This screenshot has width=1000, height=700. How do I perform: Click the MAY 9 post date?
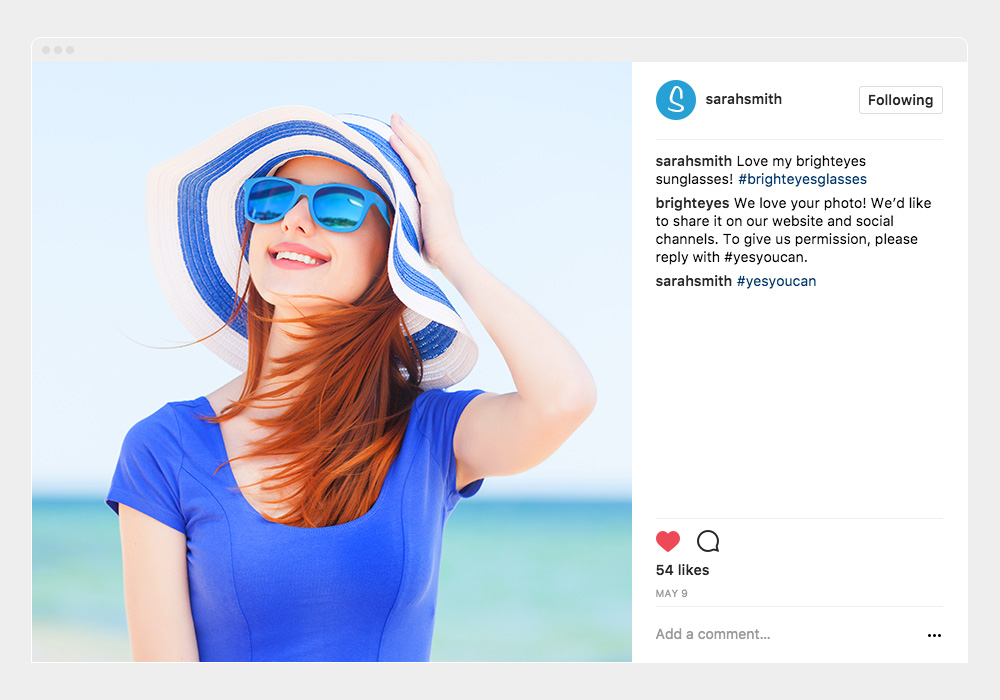671,594
